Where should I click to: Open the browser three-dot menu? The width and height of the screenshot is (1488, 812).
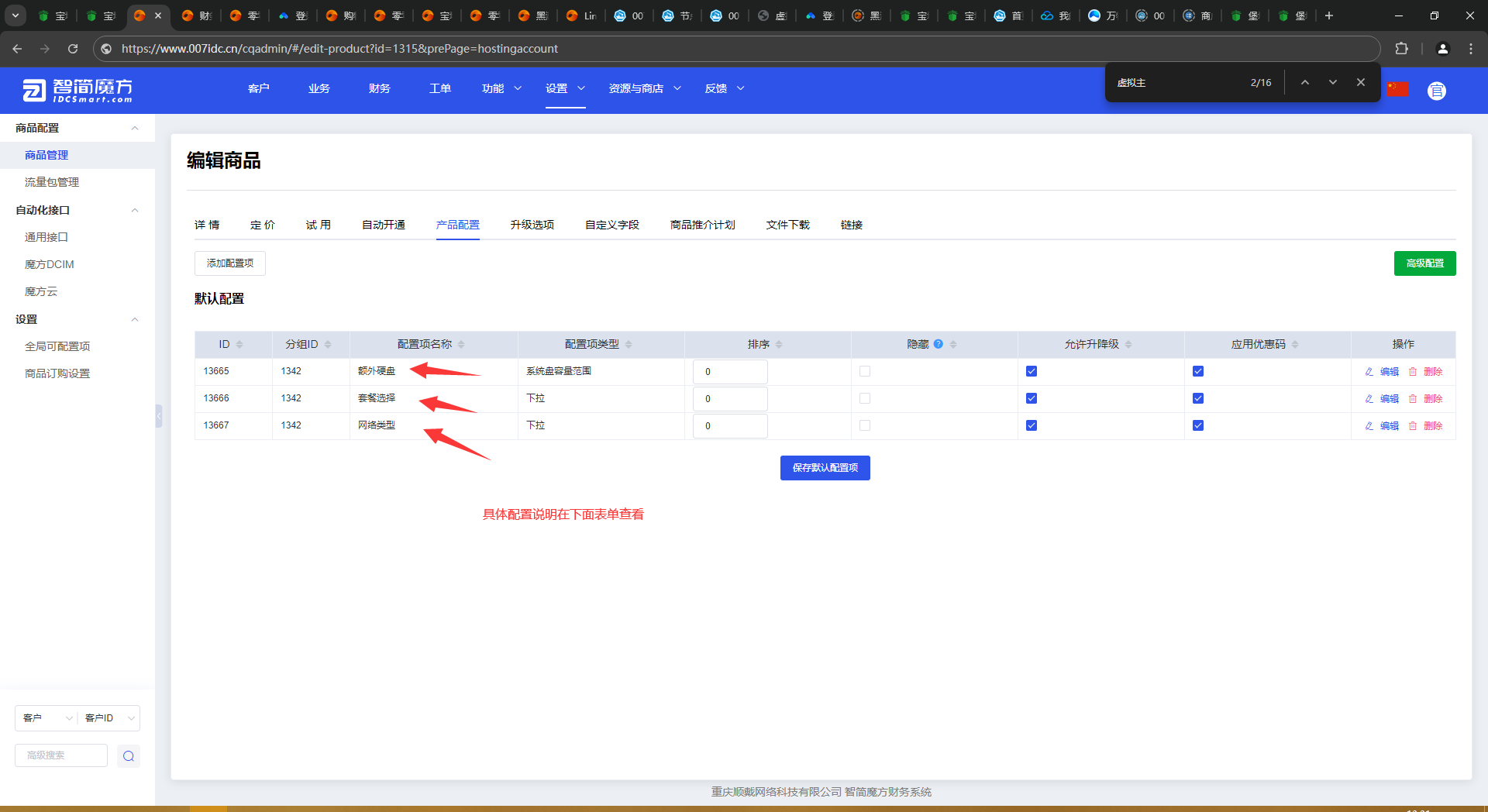1471,49
